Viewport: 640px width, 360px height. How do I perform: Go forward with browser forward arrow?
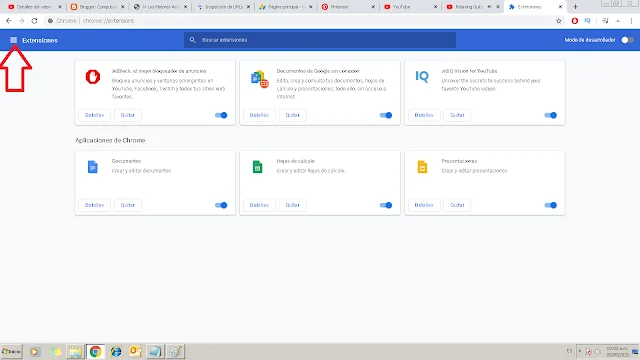click(x=22, y=21)
